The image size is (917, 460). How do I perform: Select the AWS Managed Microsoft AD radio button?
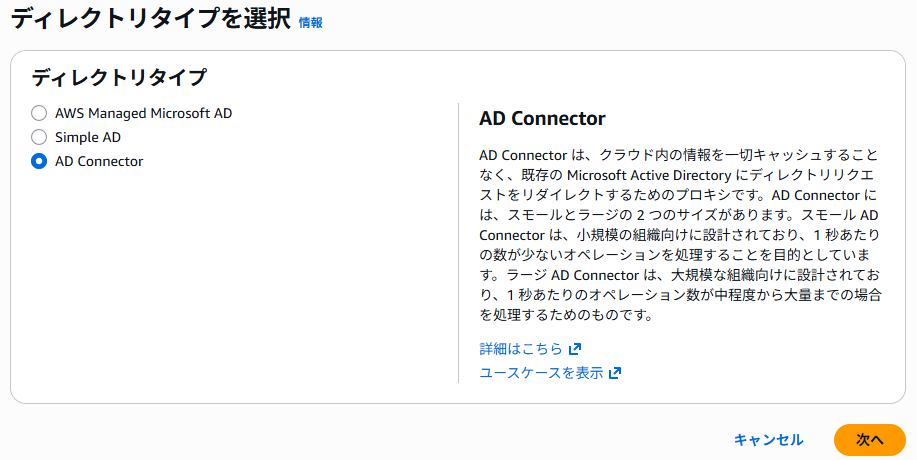click(39, 113)
